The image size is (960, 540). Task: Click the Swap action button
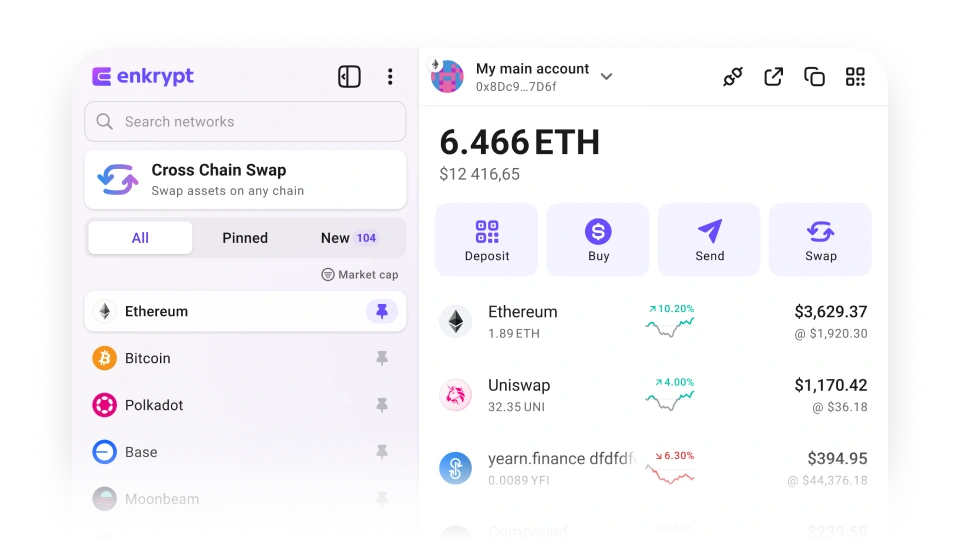point(820,239)
